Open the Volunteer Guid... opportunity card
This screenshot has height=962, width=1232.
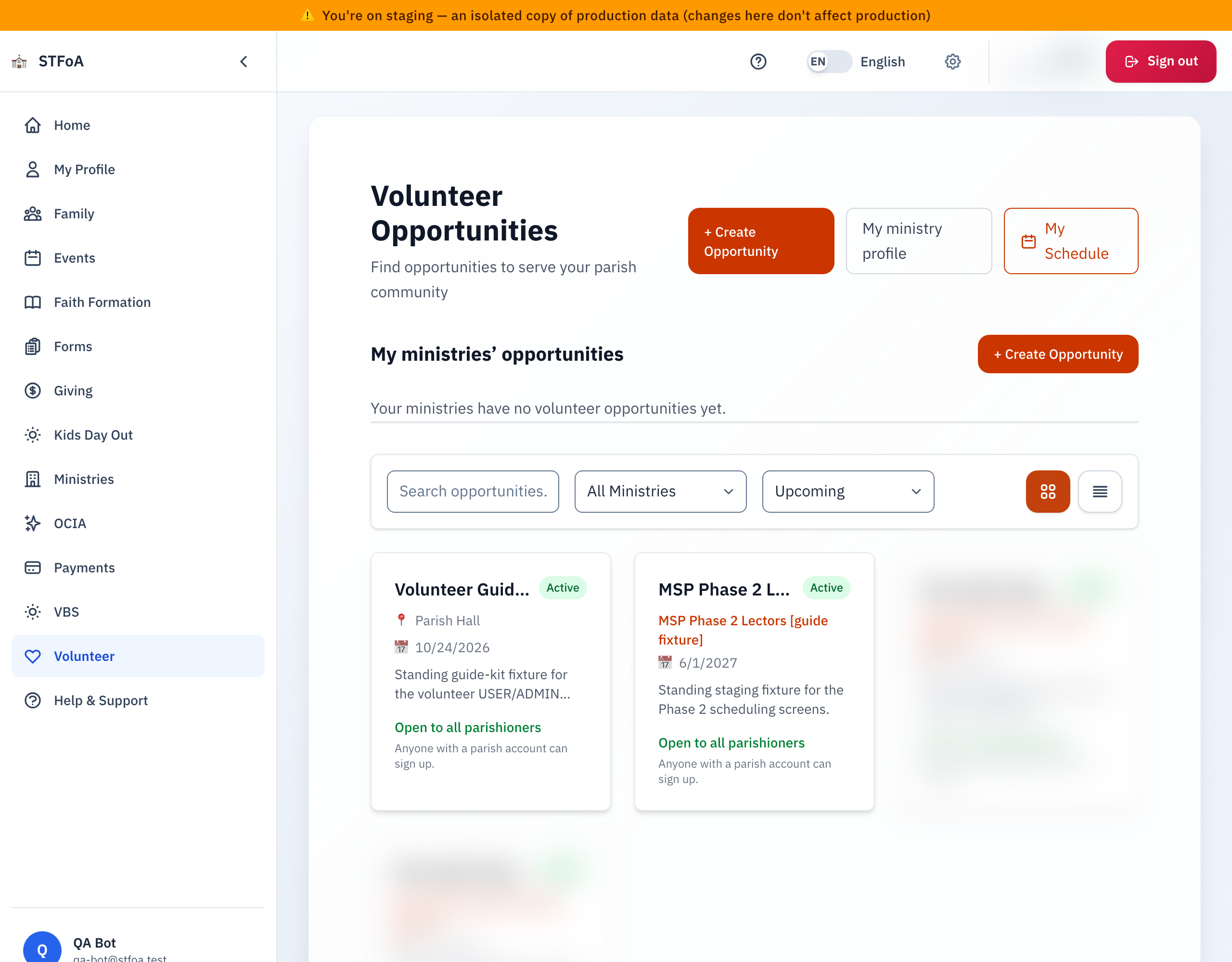point(490,681)
